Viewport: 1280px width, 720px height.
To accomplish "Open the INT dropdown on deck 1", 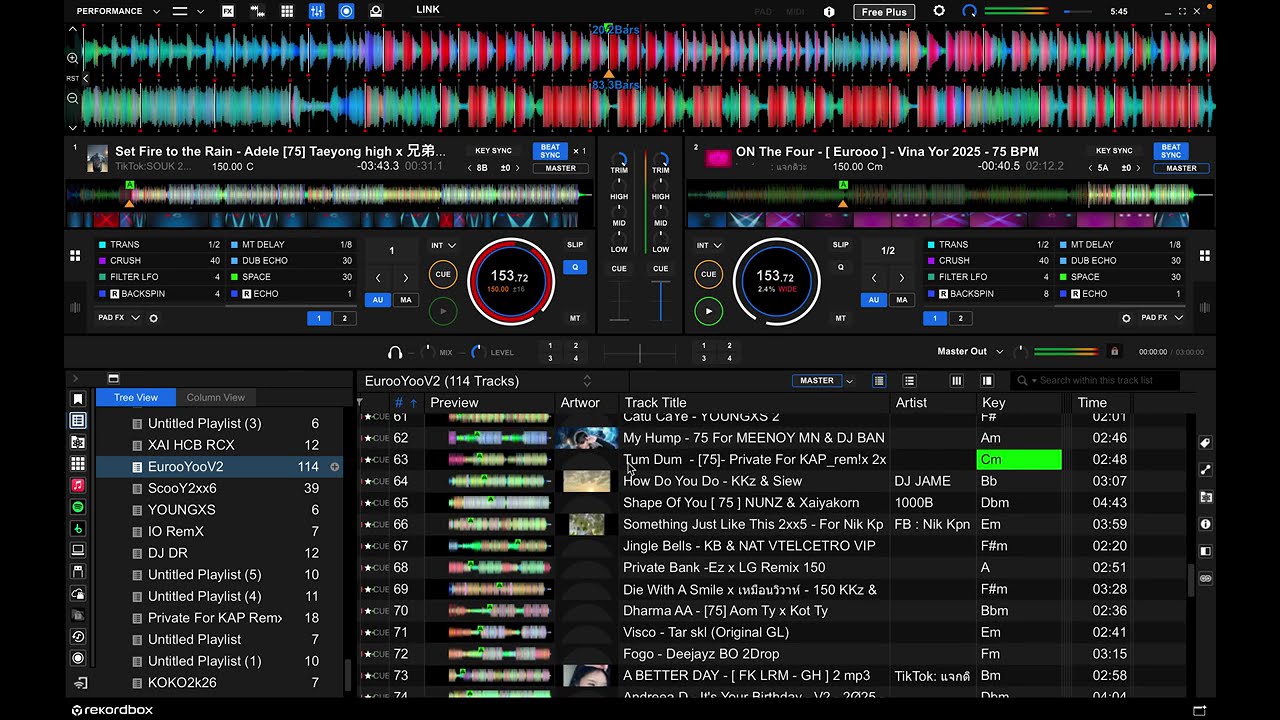I will (443, 245).
